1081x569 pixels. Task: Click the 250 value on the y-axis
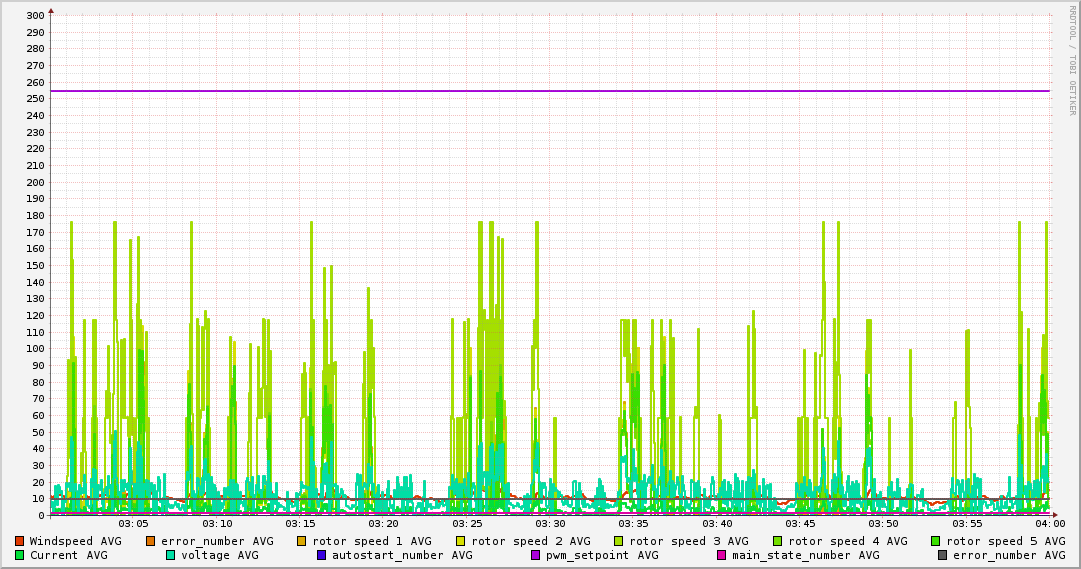(36, 99)
